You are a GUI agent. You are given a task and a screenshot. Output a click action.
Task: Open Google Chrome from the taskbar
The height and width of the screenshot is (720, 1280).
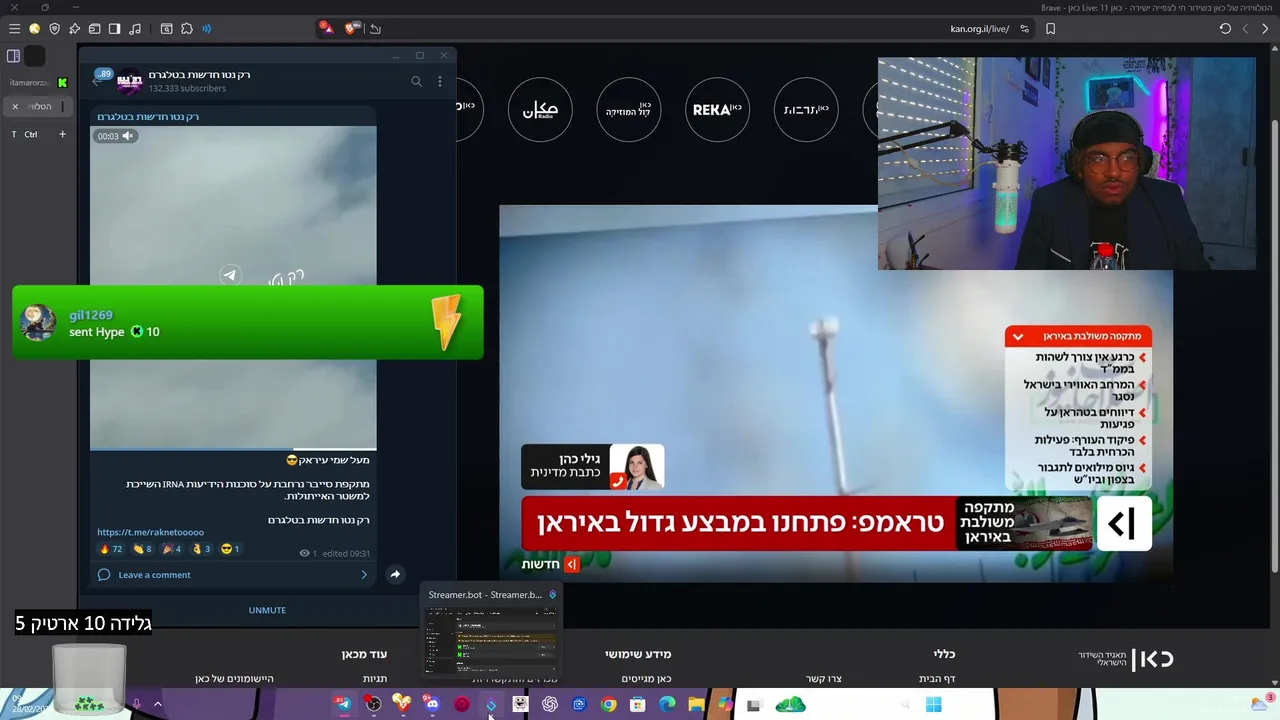pos(608,704)
